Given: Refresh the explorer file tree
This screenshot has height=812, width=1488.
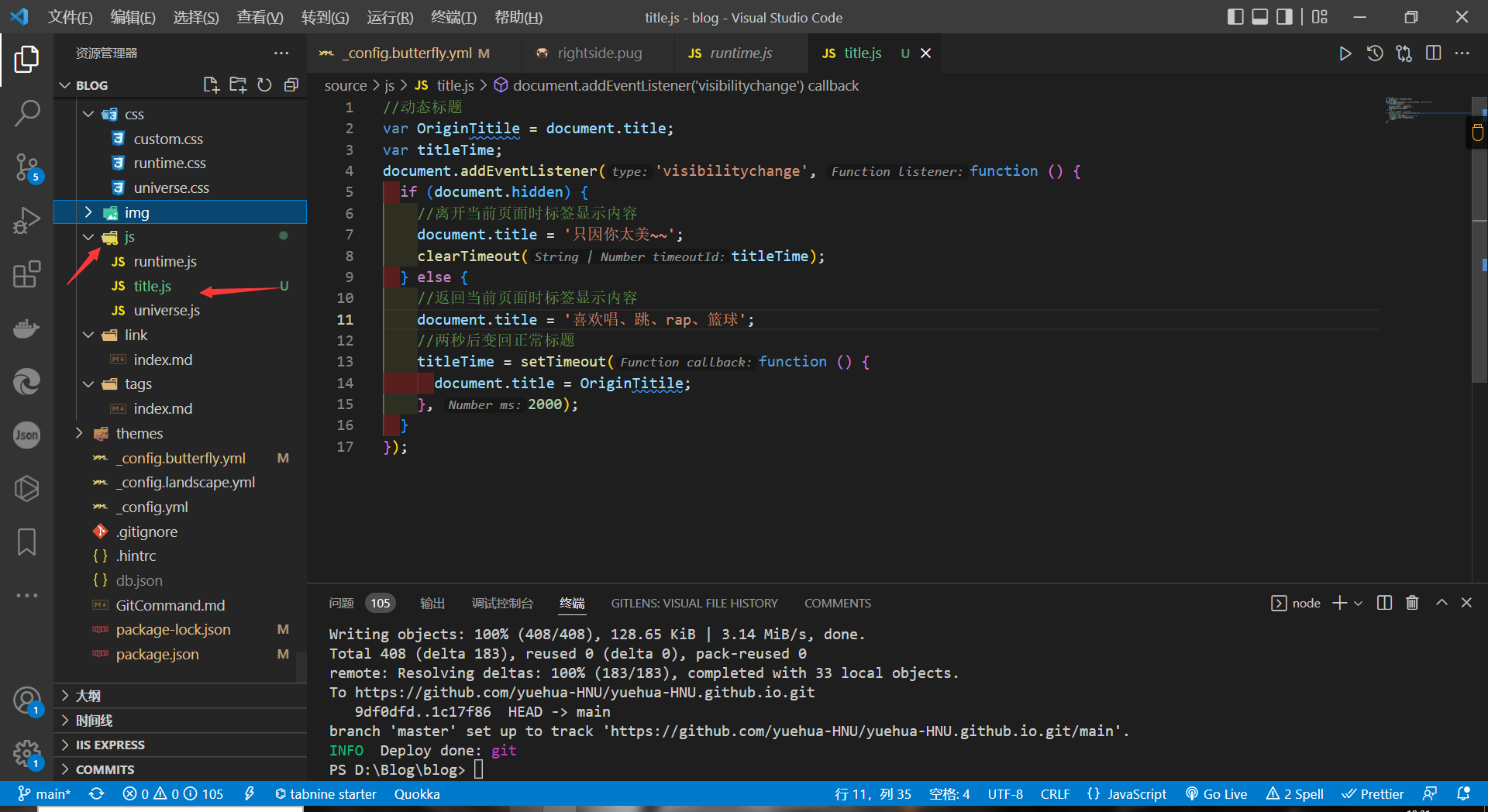Looking at the screenshot, I should click(x=264, y=85).
